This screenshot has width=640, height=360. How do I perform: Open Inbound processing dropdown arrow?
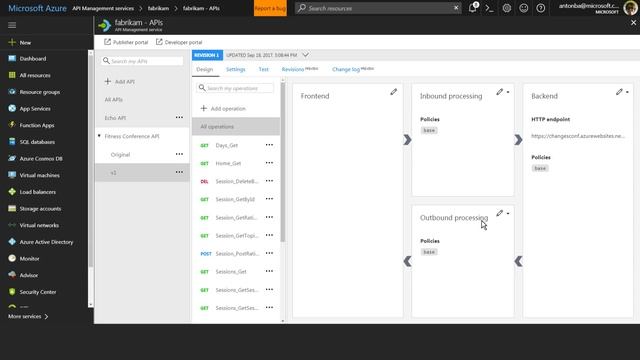508,92
